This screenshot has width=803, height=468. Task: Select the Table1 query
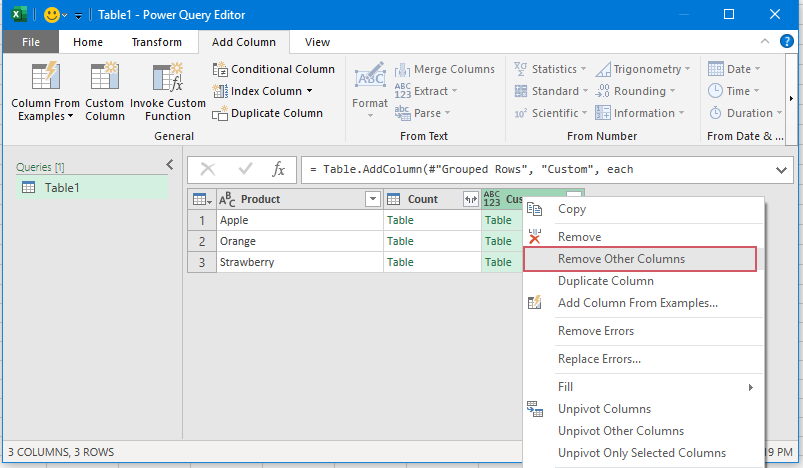click(62, 187)
